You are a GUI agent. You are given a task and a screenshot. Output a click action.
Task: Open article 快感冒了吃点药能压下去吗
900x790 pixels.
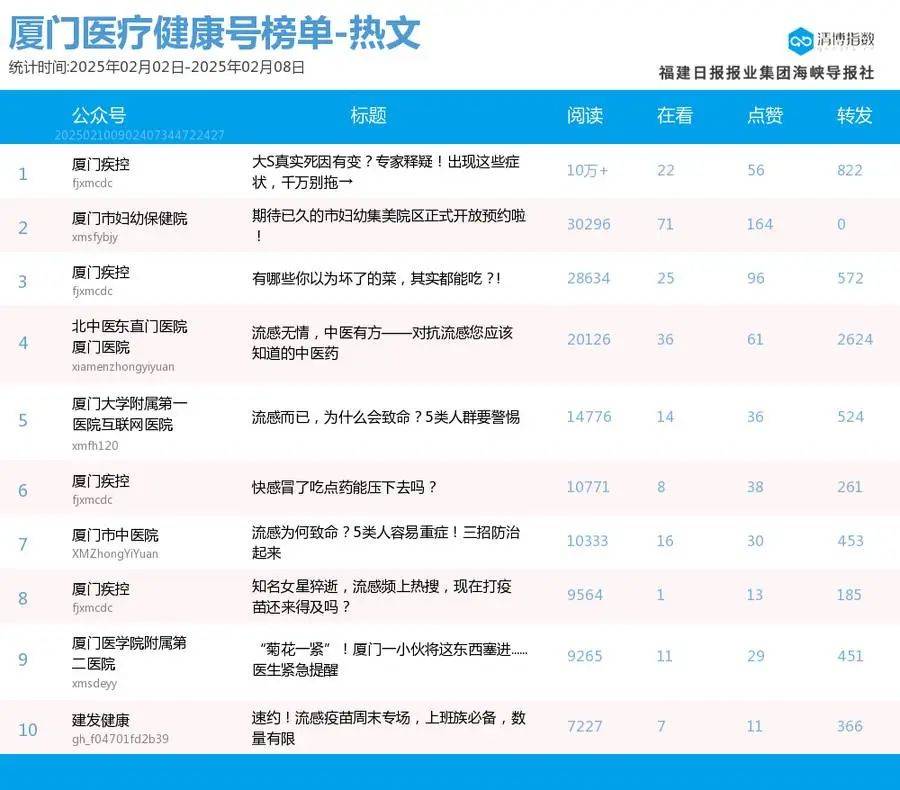tap(344, 487)
